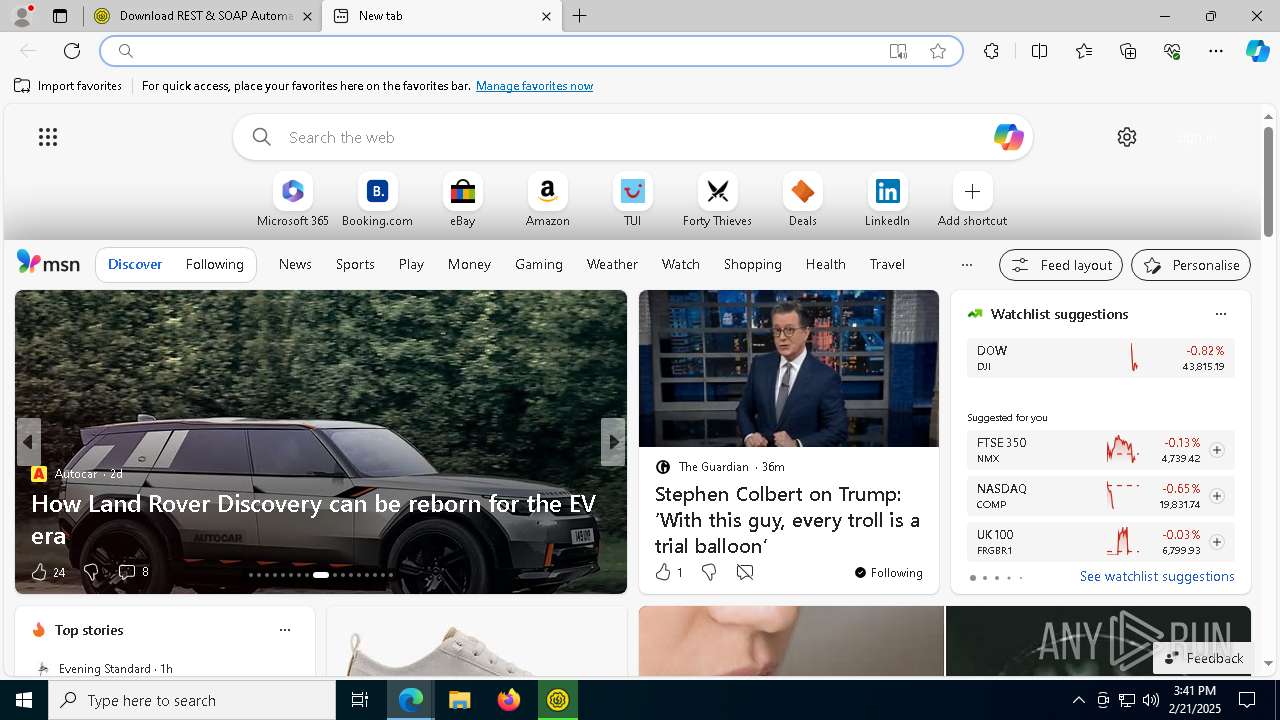1280x720 pixels.
Task: Open Task View on taskbar
Action: point(360,700)
